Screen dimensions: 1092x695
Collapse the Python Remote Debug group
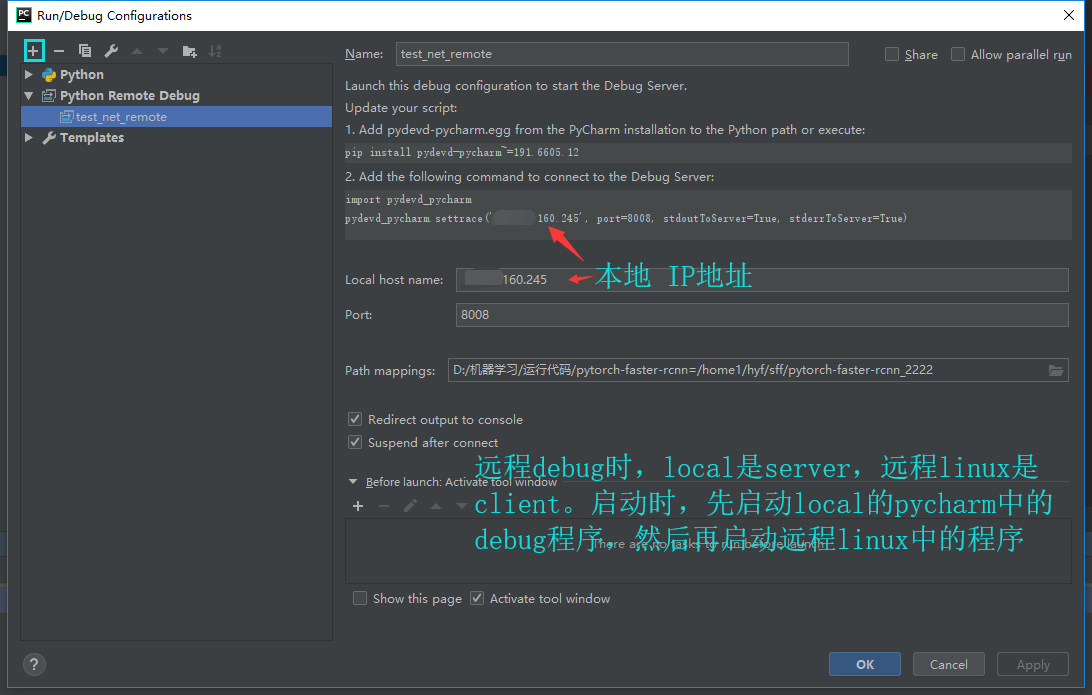tap(31, 96)
